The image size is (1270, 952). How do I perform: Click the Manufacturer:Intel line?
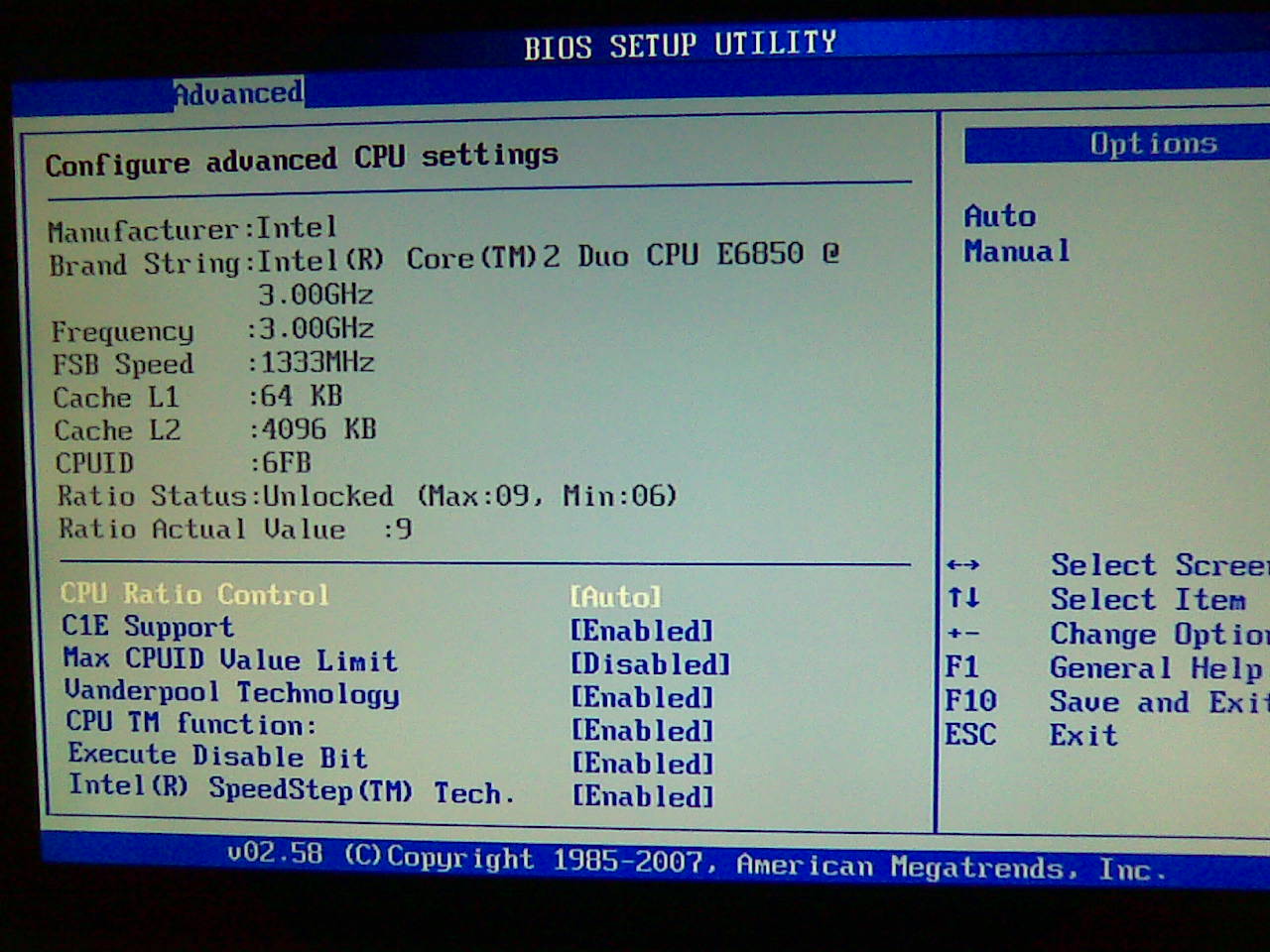[x=192, y=229]
